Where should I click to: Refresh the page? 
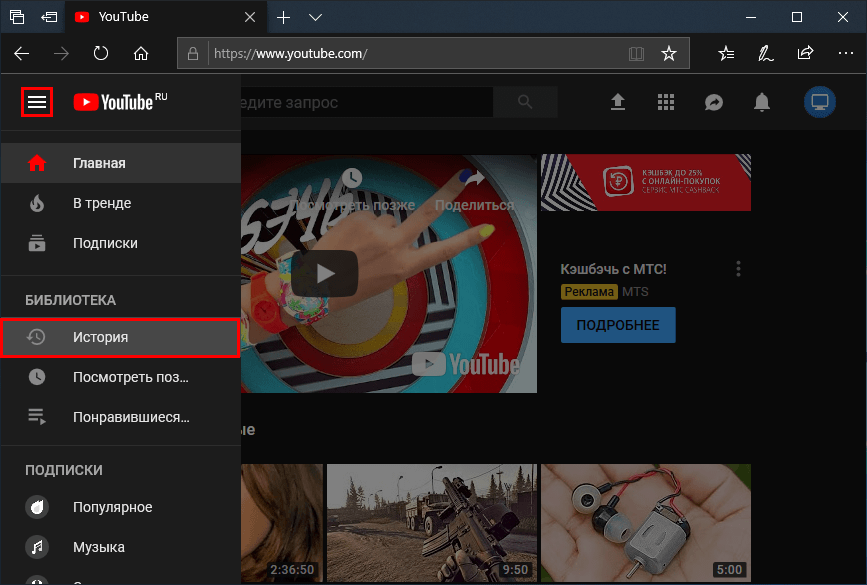coord(101,54)
